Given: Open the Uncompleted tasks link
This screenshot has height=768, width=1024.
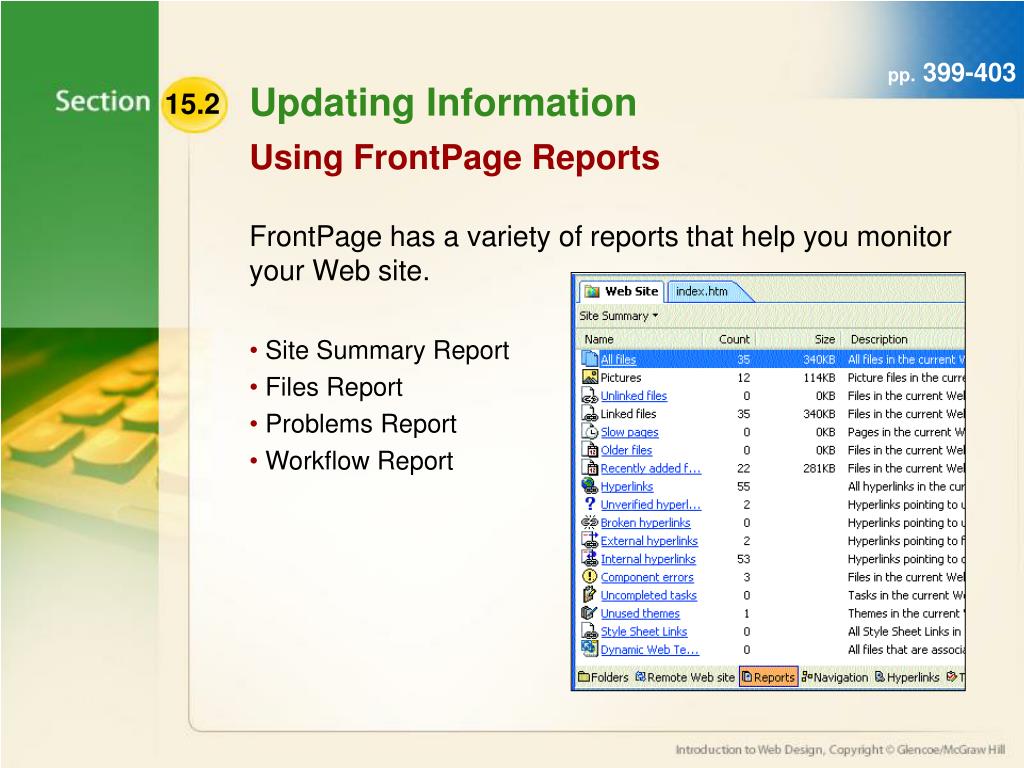Looking at the screenshot, I should click(x=648, y=596).
